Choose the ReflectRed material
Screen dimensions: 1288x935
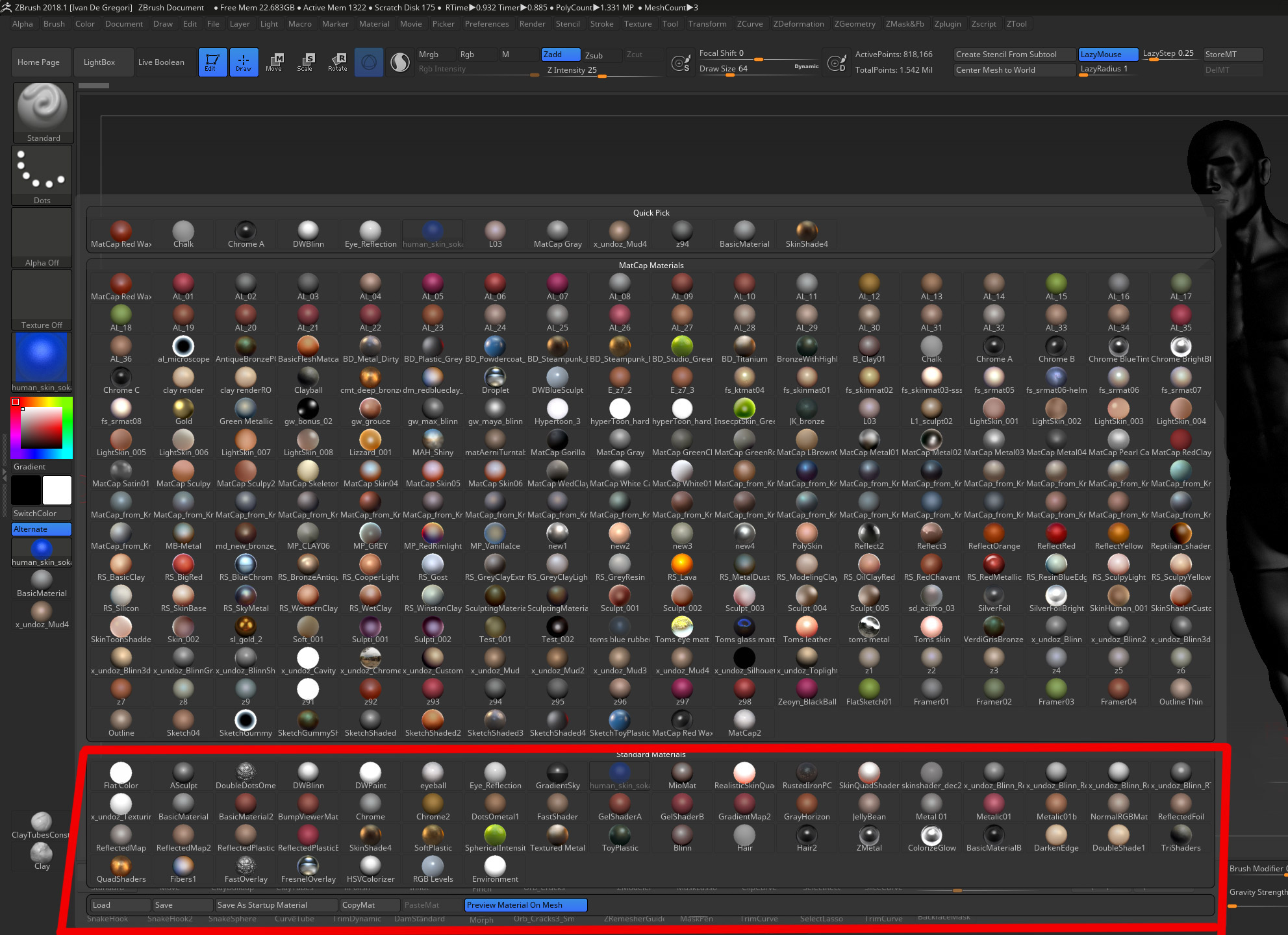1056,537
